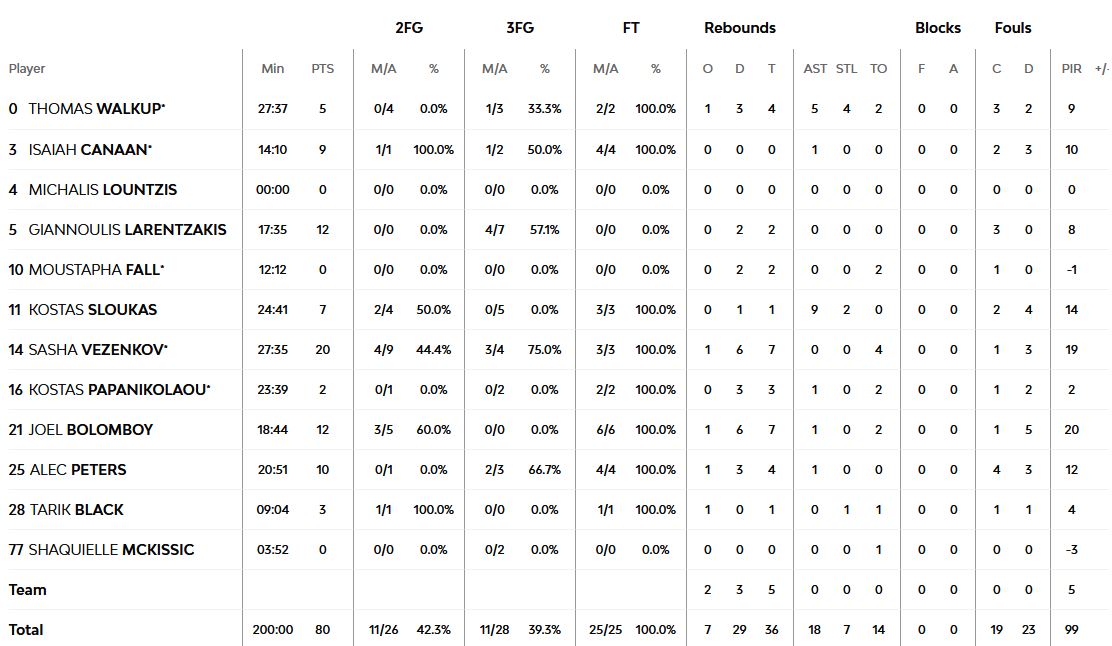Click Kostas Papanikolaou's name
This screenshot has height=646, width=1112.
119,389
